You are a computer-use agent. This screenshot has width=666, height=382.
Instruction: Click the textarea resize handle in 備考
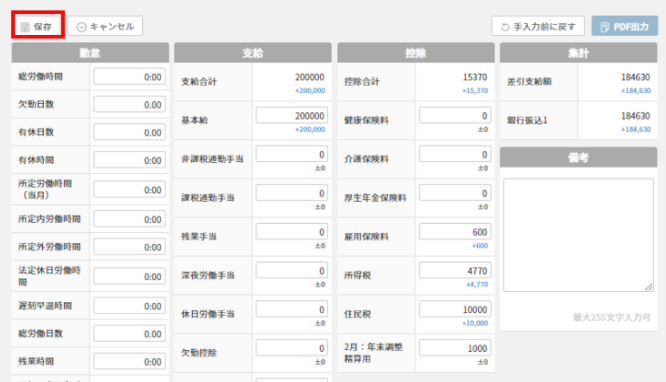coord(649,287)
